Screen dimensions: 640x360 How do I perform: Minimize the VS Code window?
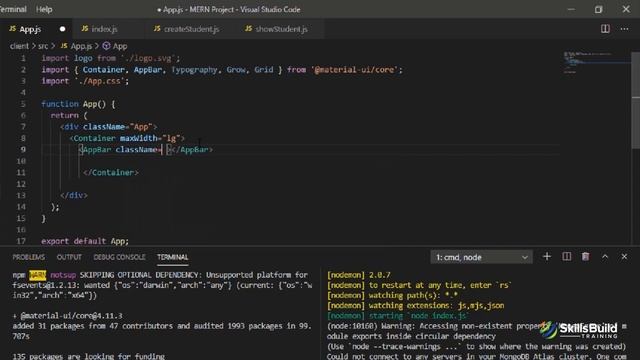coord(571,9)
